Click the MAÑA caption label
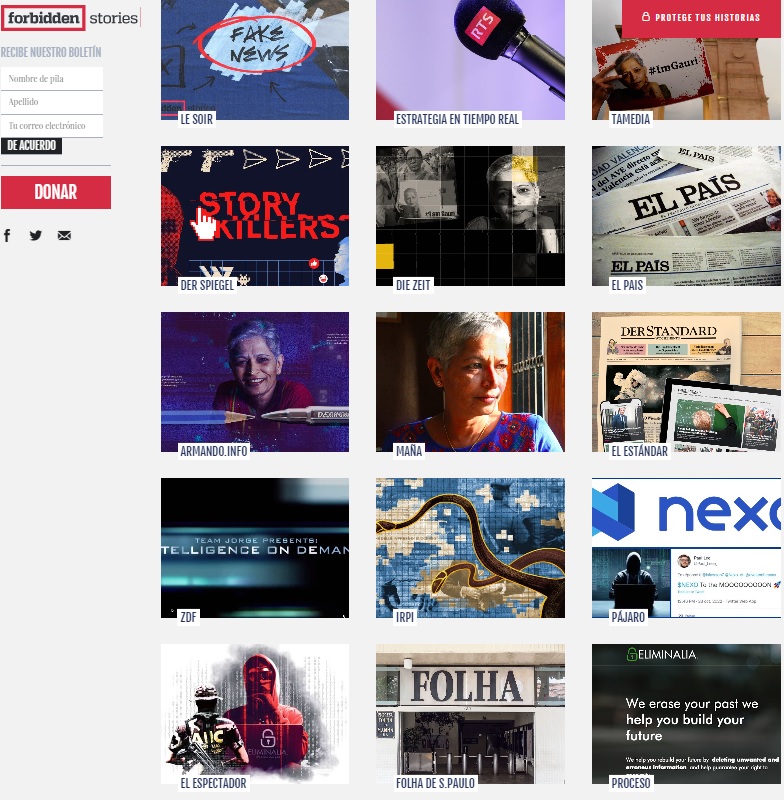The height and width of the screenshot is (800, 784). coord(409,451)
